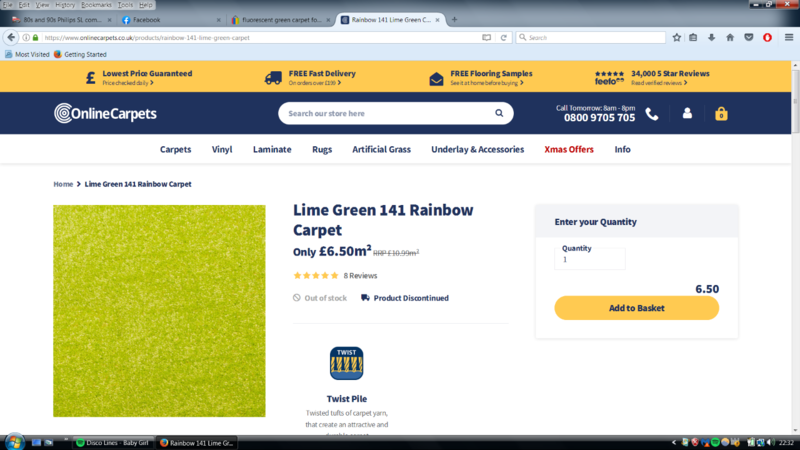Open the Most Visited bookmarks folder

coord(27,54)
